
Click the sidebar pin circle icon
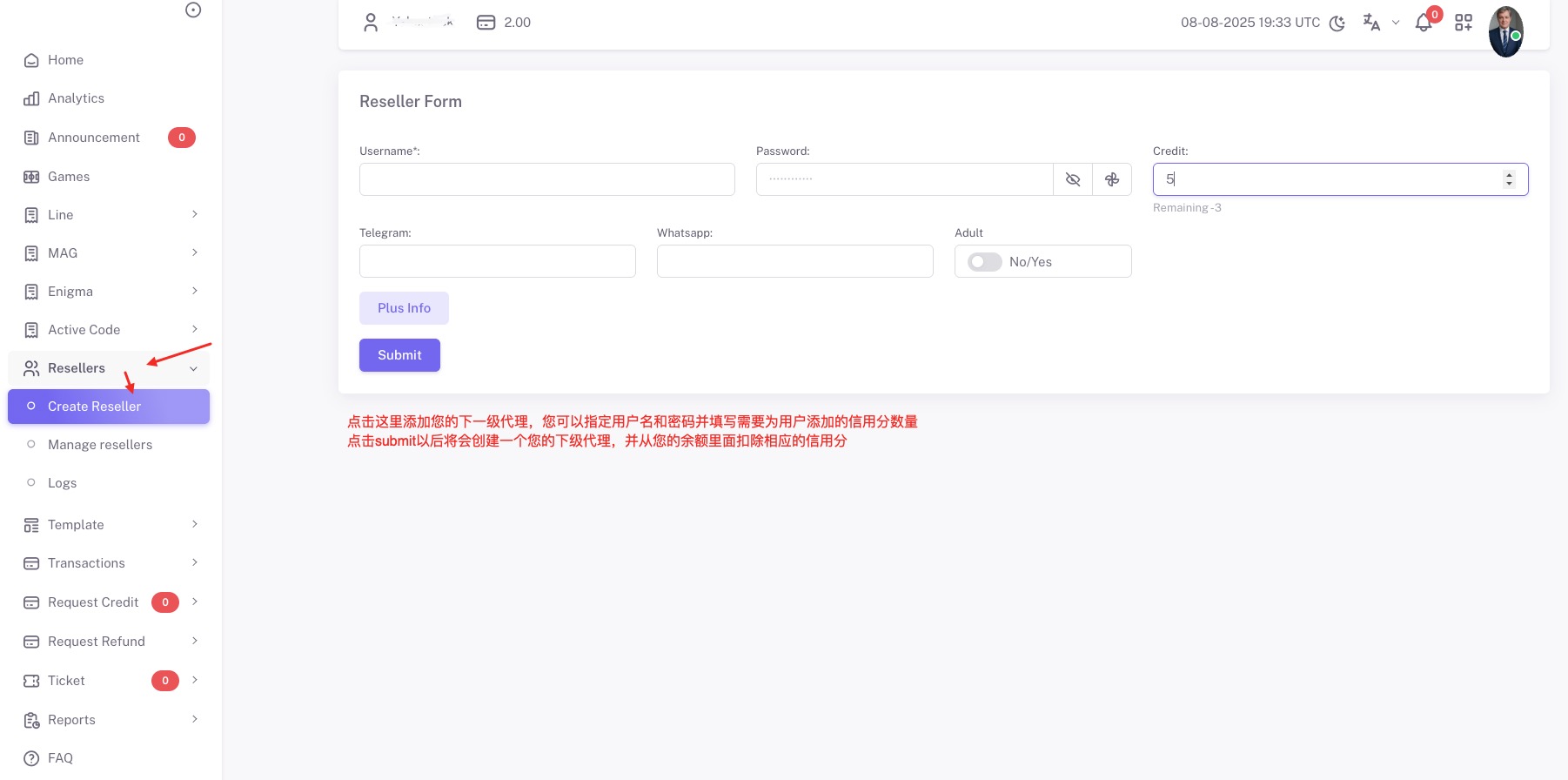coord(193,10)
